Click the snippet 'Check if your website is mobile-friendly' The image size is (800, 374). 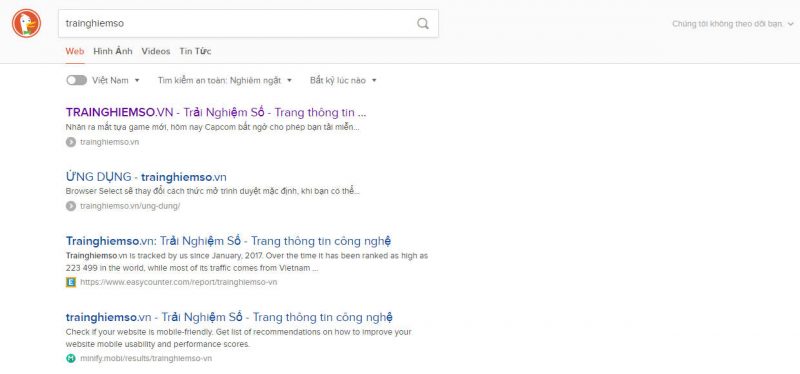(x=238, y=338)
